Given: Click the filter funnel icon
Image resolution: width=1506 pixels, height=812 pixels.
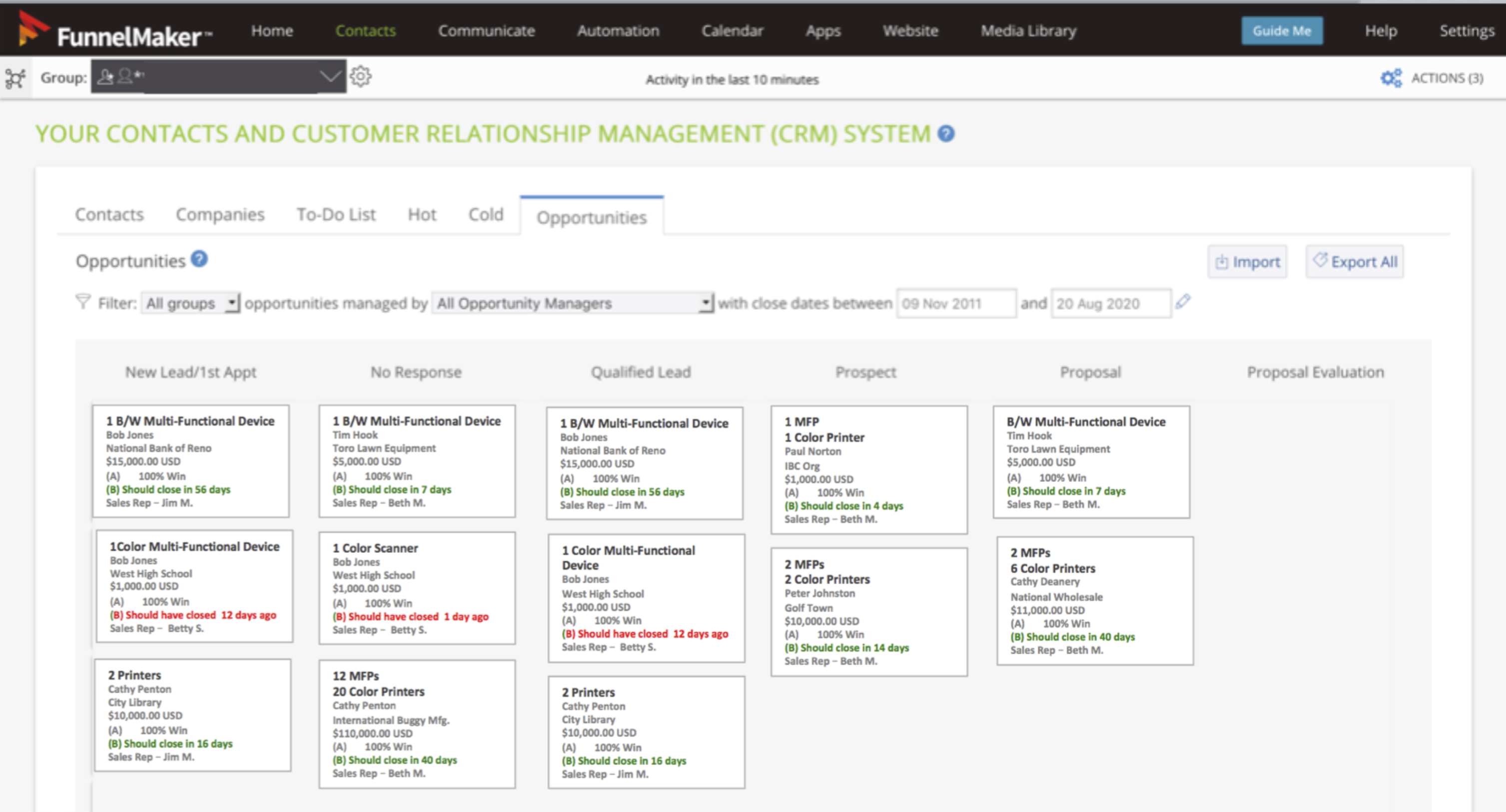Looking at the screenshot, I should 83,302.
